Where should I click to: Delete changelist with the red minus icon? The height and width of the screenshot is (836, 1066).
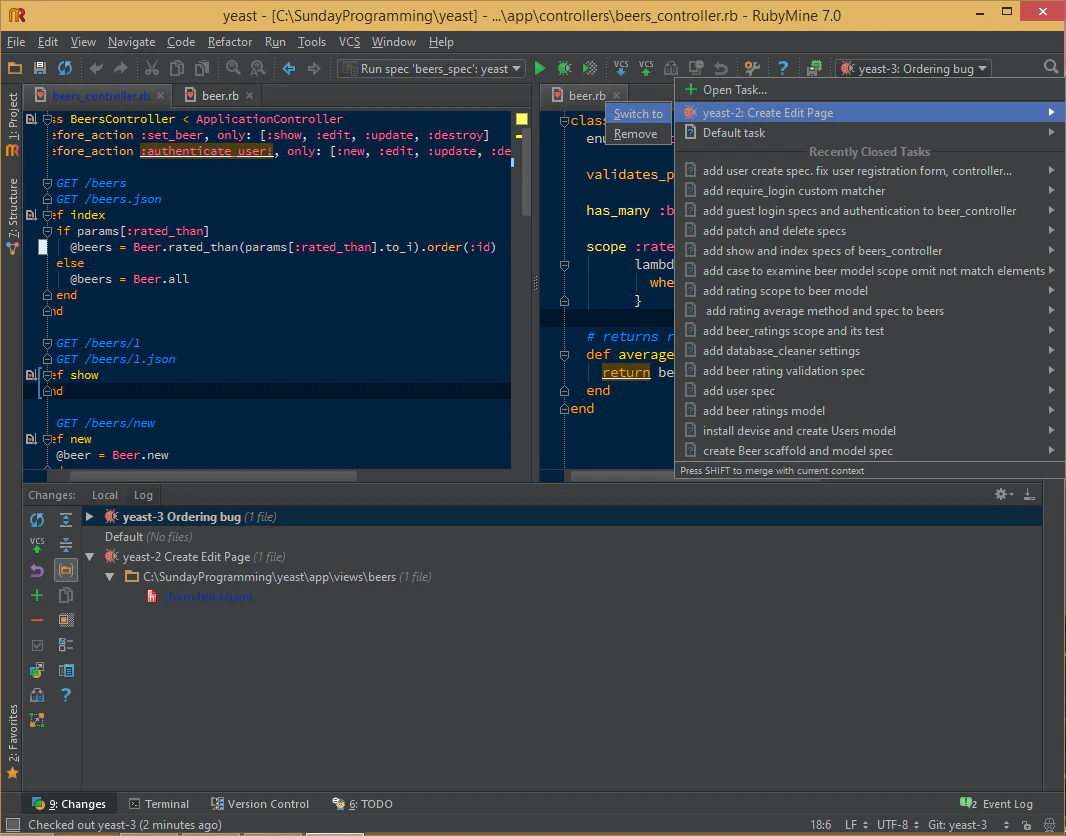click(x=37, y=620)
